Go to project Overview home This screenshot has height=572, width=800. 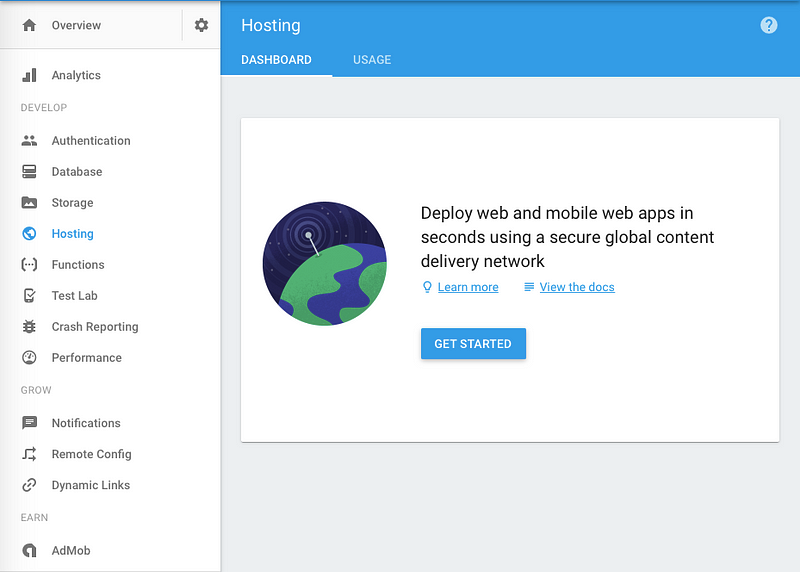coord(76,25)
